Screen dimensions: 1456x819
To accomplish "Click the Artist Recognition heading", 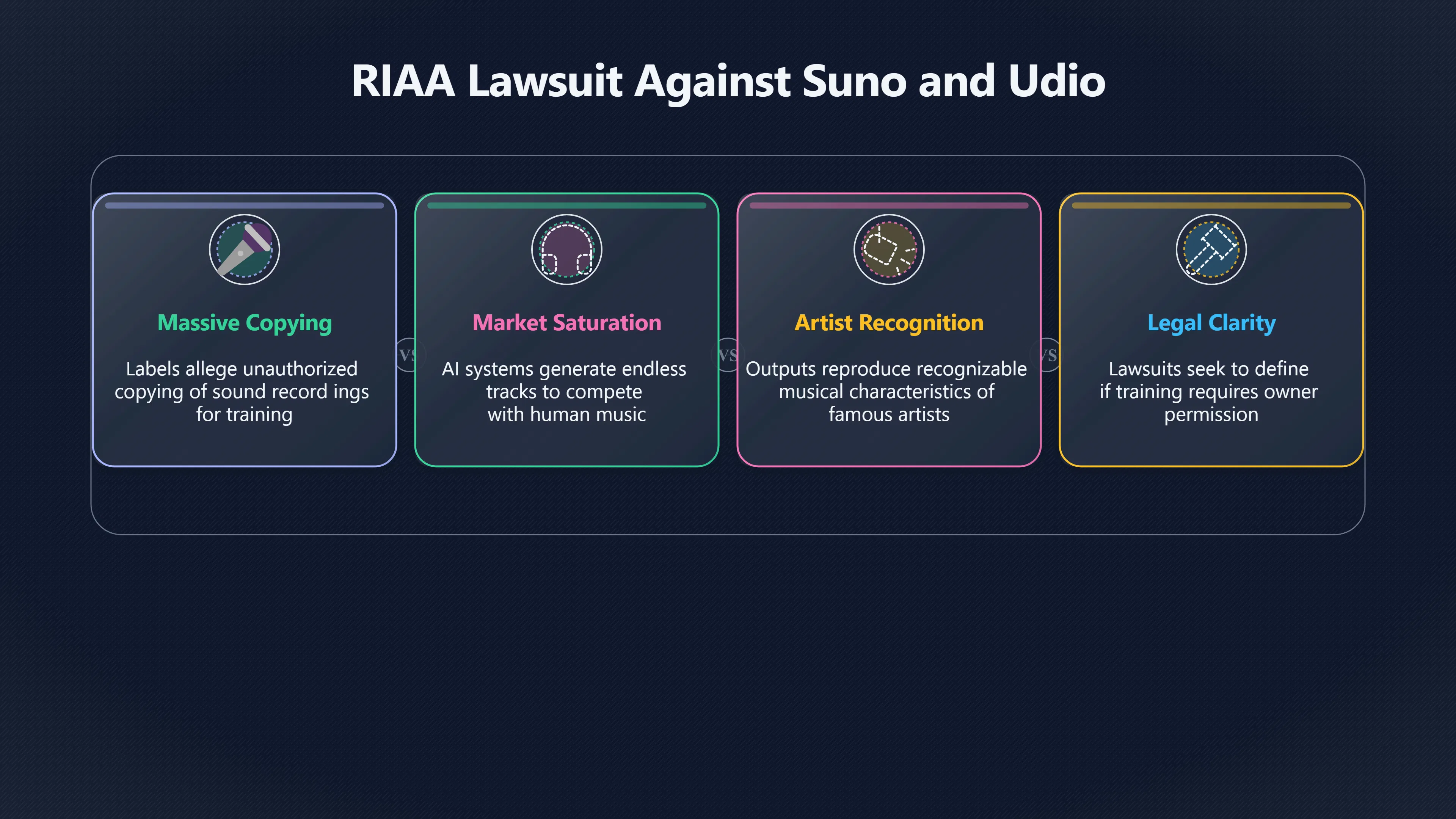I will pyautogui.click(x=888, y=323).
